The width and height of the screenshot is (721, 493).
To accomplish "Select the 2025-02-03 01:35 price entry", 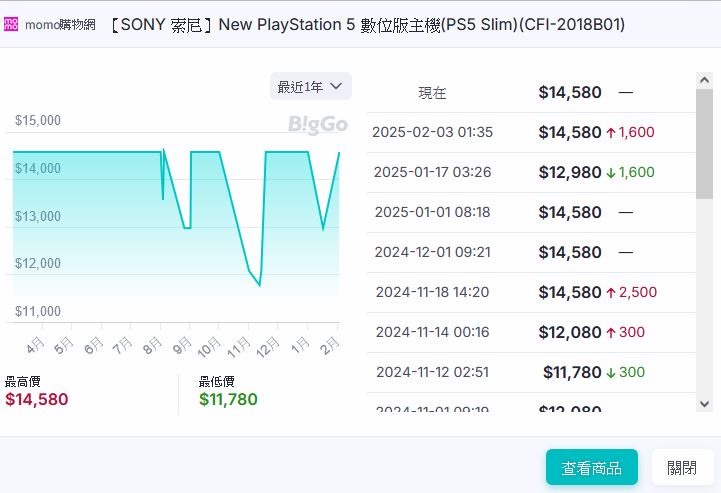I will 531,132.
